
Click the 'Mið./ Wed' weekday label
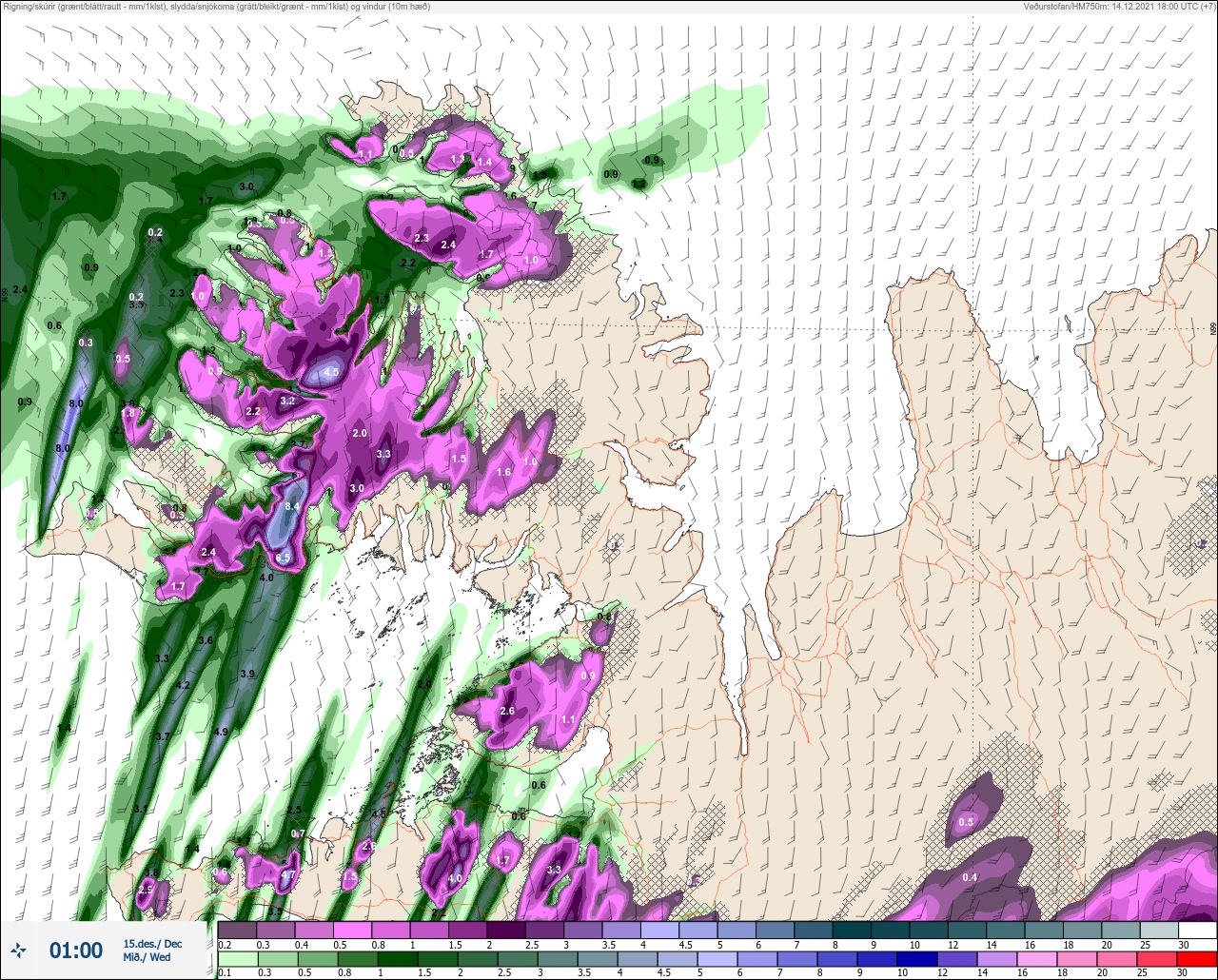tap(147, 956)
